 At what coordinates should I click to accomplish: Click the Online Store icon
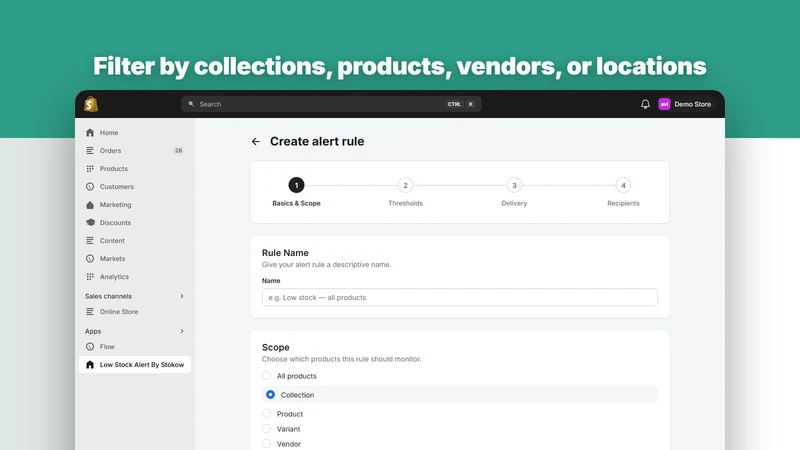[90, 312]
